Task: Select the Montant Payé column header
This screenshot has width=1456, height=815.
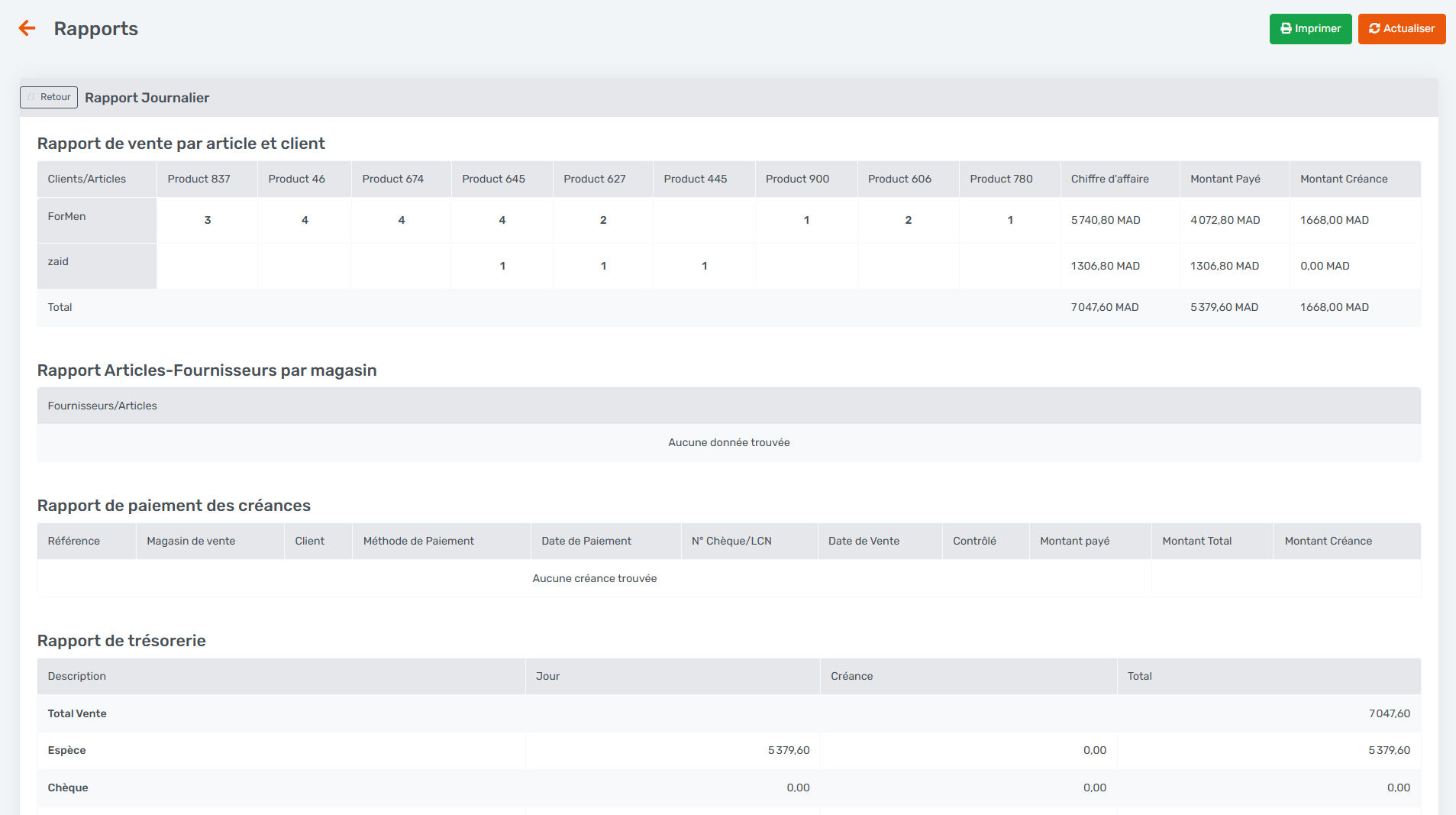Action: click(x=1225, y=179)
